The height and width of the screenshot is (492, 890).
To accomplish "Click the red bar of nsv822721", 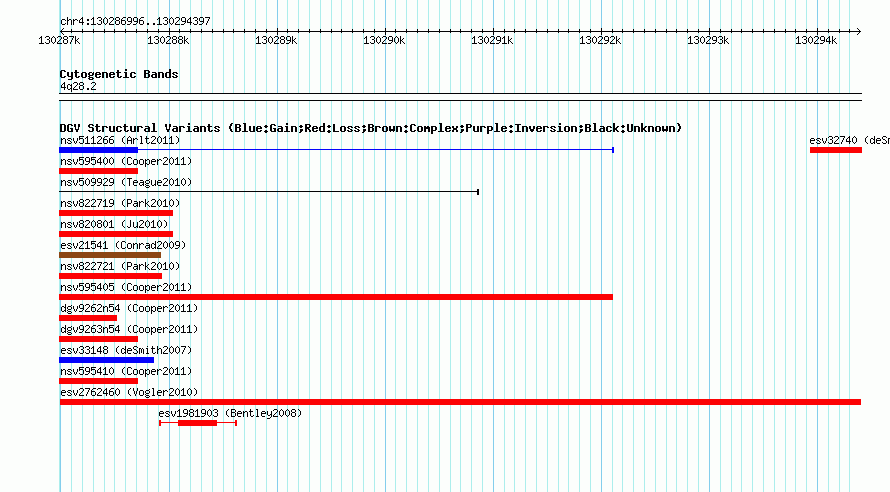I will tap(111, 276).
